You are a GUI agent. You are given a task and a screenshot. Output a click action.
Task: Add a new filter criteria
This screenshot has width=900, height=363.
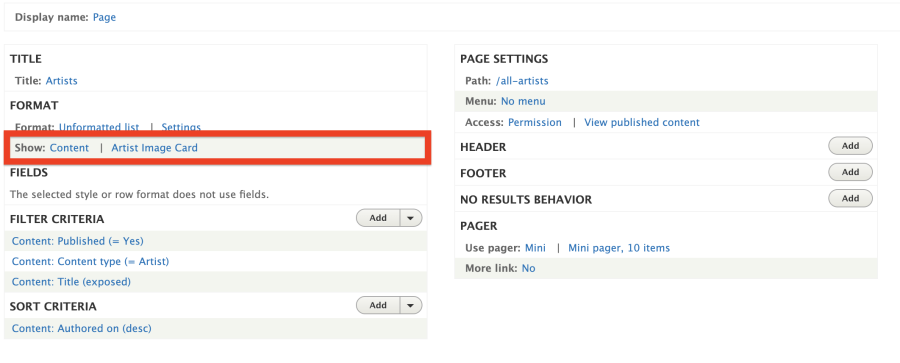click(378, 218)
